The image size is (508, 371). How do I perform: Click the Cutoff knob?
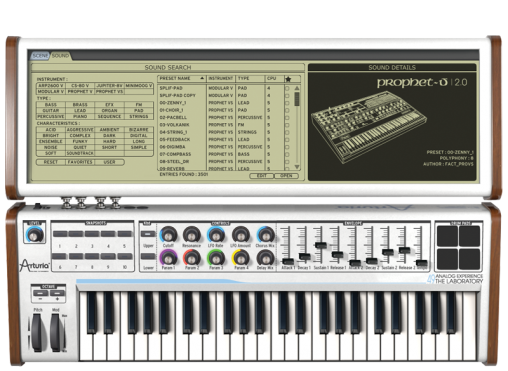tap(168, 235)
